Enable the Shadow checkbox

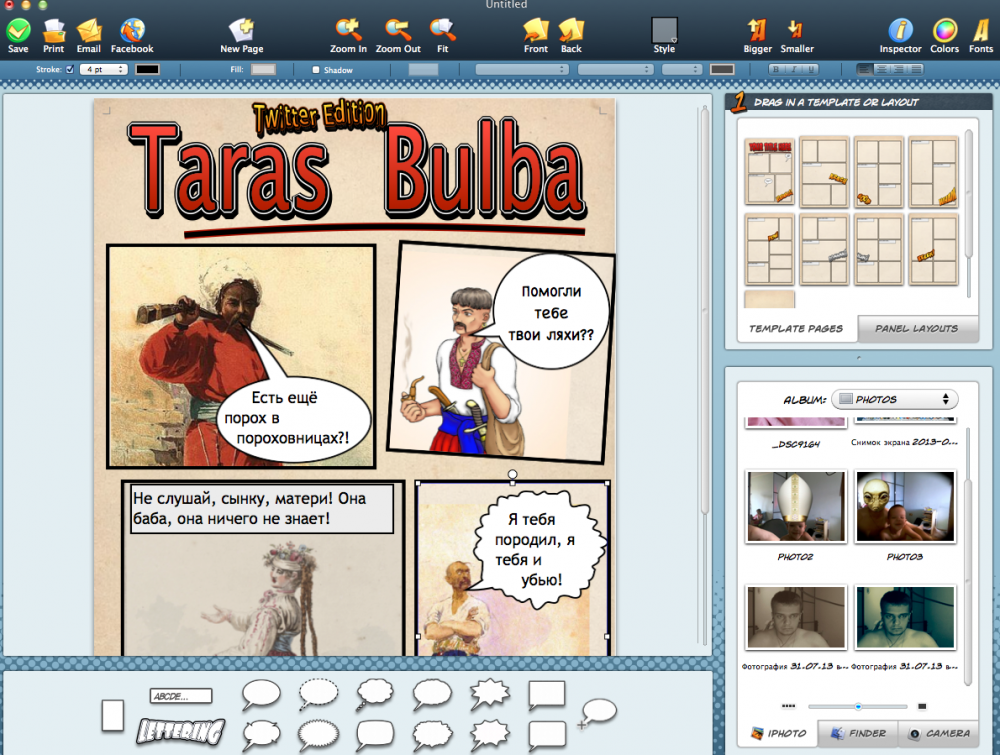316,70
